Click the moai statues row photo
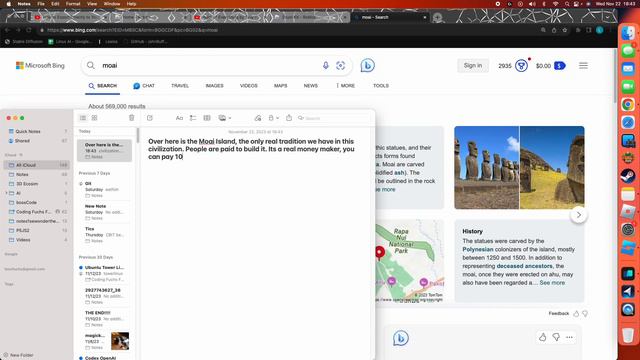The width and height of the screenshot is (640, 360). click(487, 167)
